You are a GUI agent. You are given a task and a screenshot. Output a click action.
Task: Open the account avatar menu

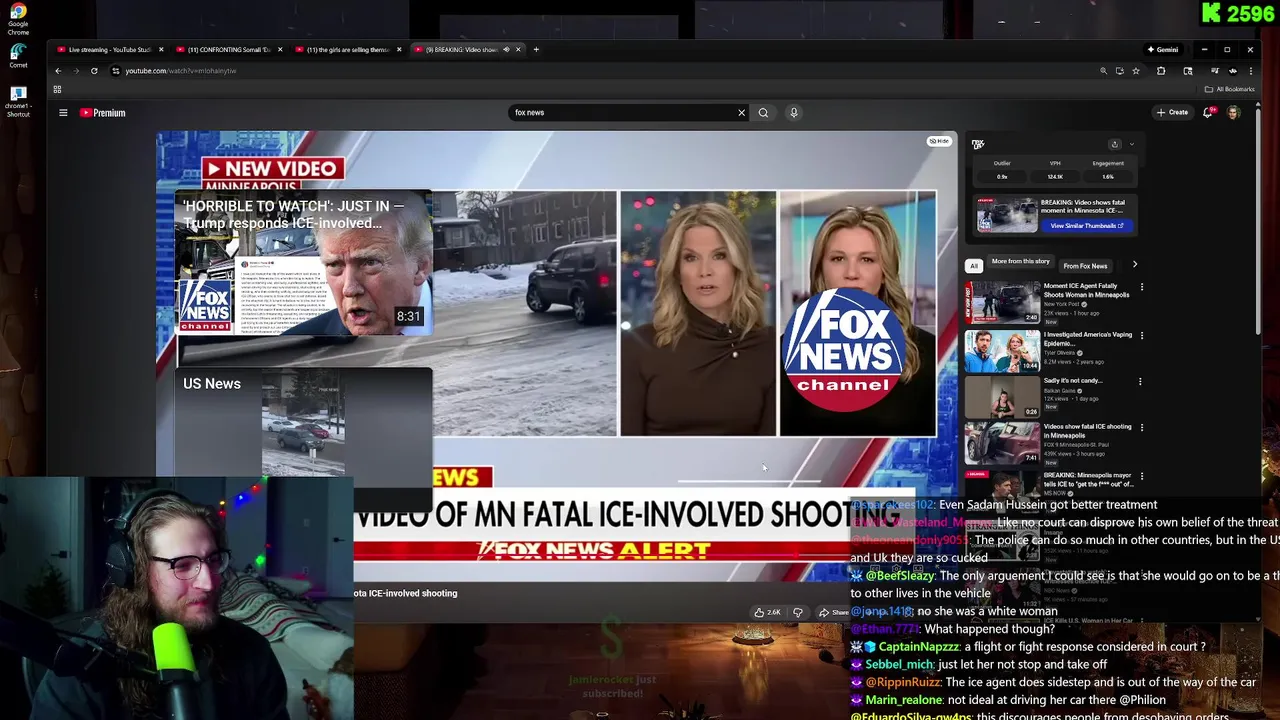pos(1234,113)
